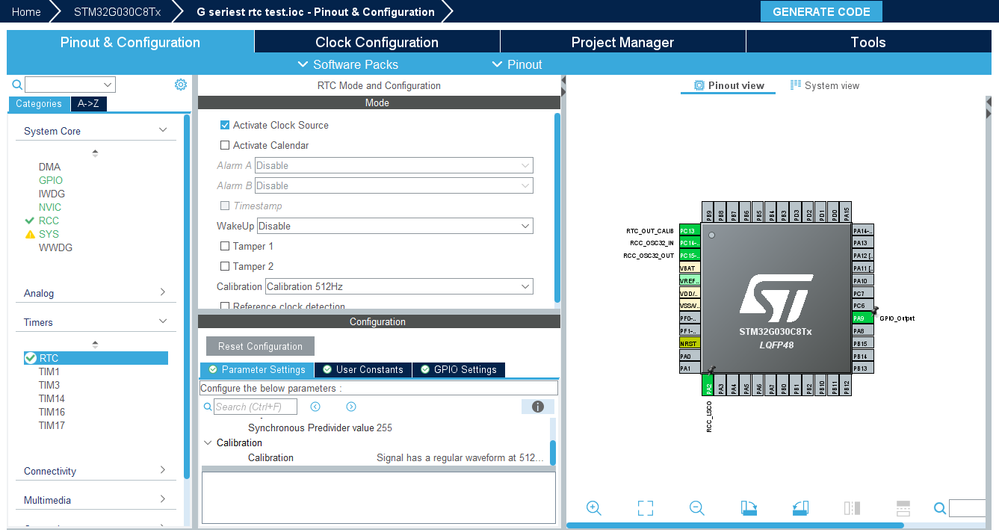Select SYS with warning in System Core
999x530 pixels.
[48, 234]
